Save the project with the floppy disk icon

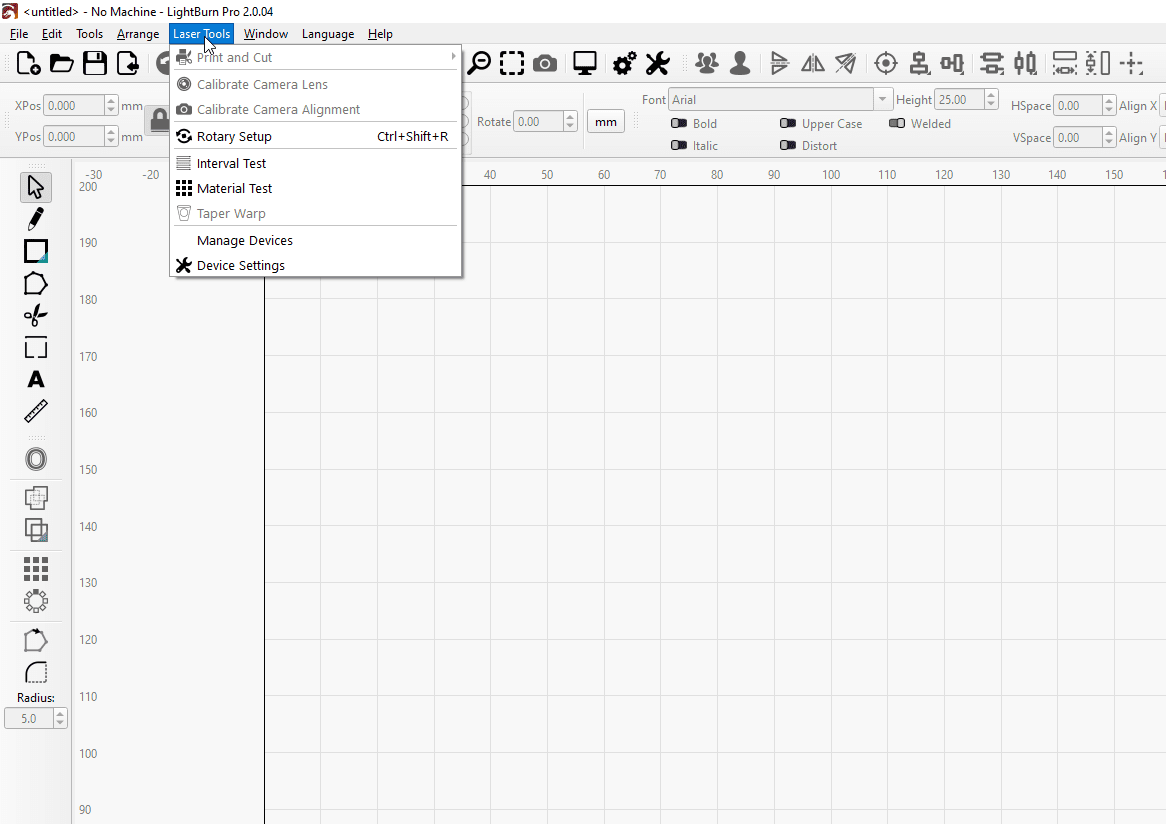pos(95,63)
